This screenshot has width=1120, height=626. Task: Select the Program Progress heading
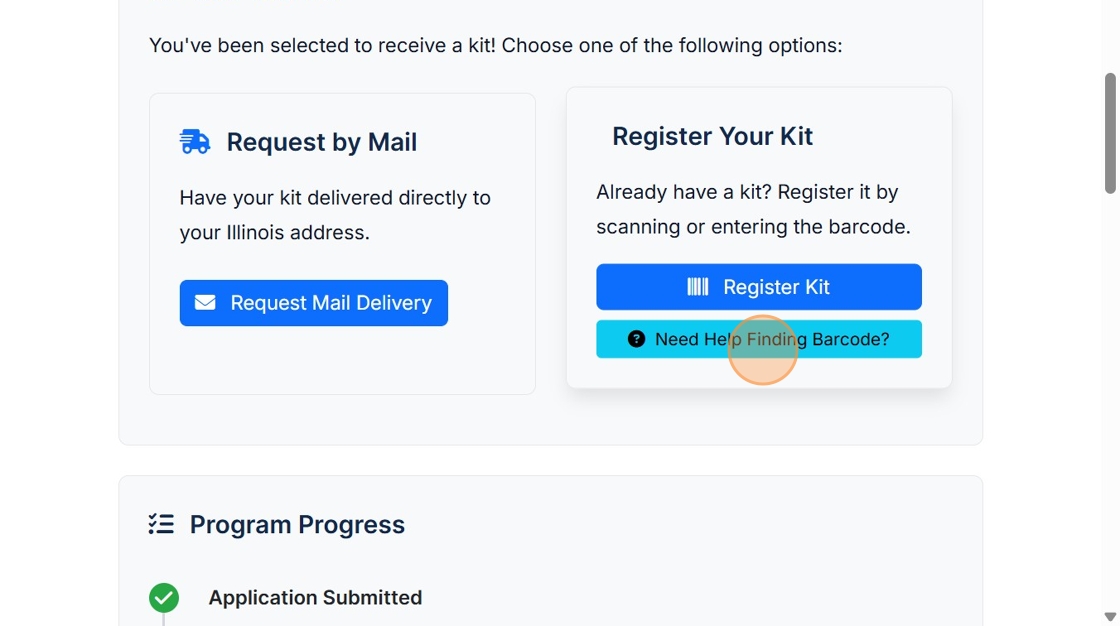tap(297, 524)
